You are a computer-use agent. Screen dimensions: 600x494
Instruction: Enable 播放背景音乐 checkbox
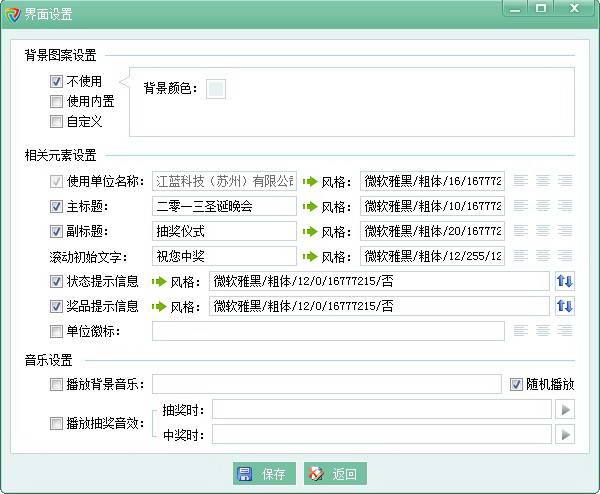57,384
